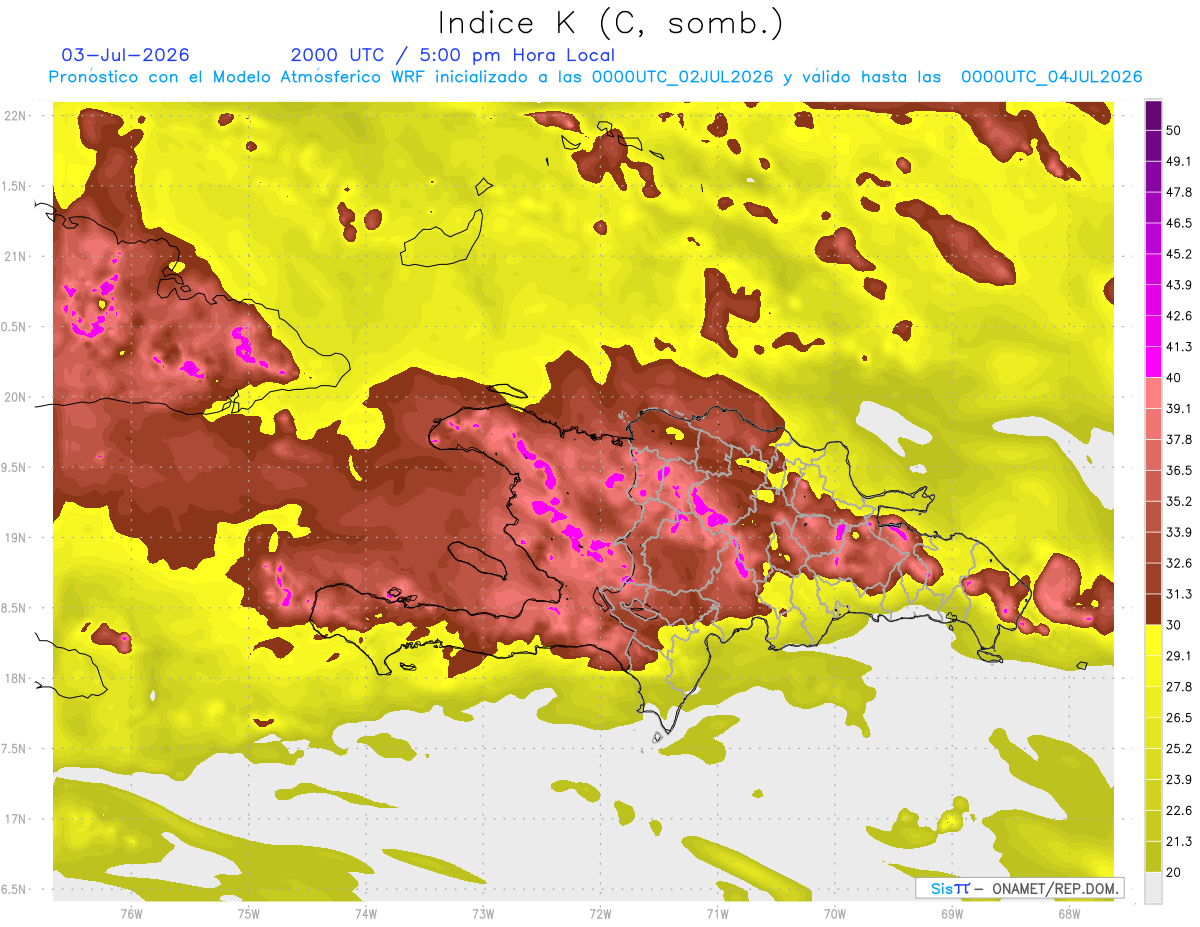Click the colorbar value "22.6"
Viewport: 1200px width, 927px height.
pyautogui.click(x=1180, y=811)
